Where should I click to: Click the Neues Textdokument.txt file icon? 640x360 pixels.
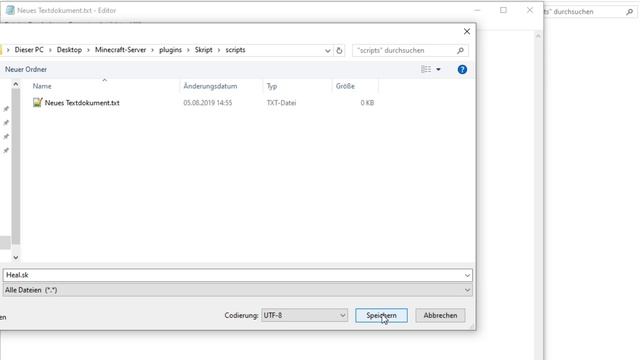pyautogui.click(x=37, y=102)
